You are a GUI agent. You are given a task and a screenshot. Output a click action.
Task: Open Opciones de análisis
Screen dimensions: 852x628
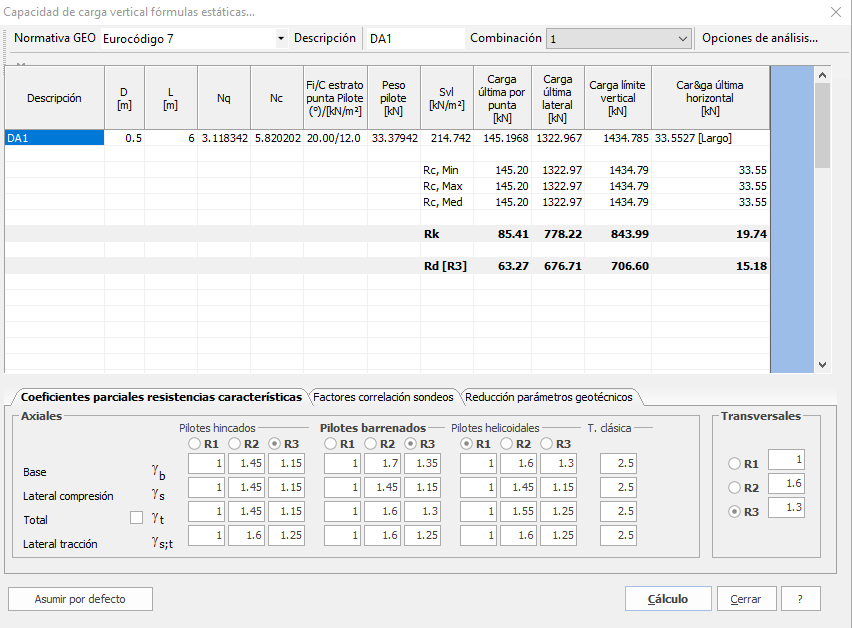point(760,38)
